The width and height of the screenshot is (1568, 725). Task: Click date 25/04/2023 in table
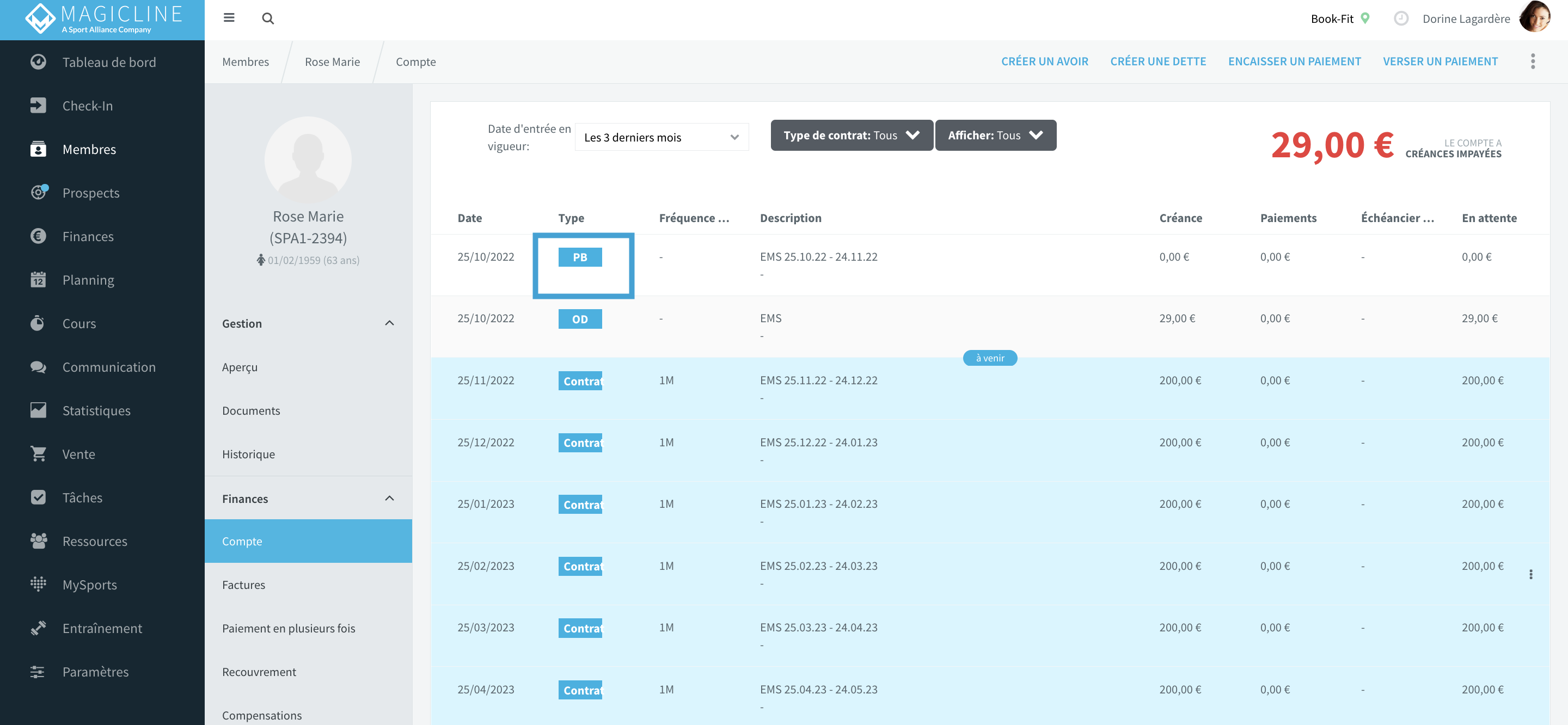pos(486,689)
